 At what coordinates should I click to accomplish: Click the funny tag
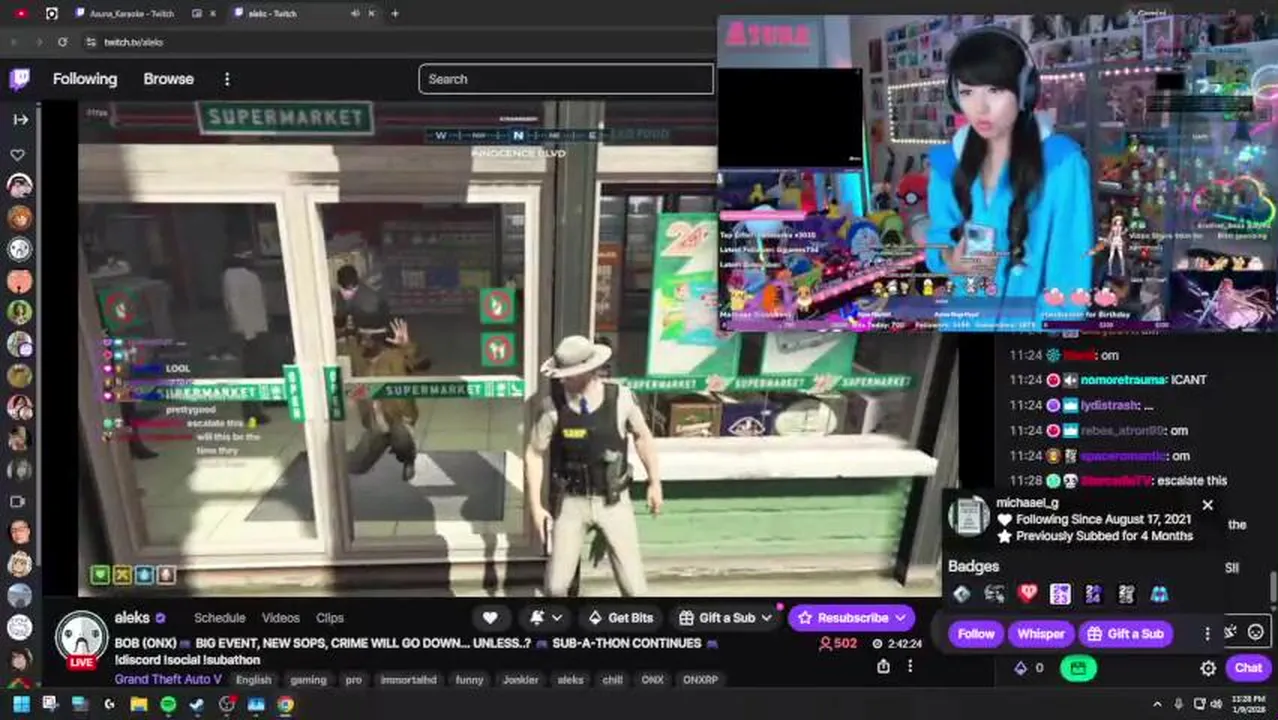coord(469,680)
